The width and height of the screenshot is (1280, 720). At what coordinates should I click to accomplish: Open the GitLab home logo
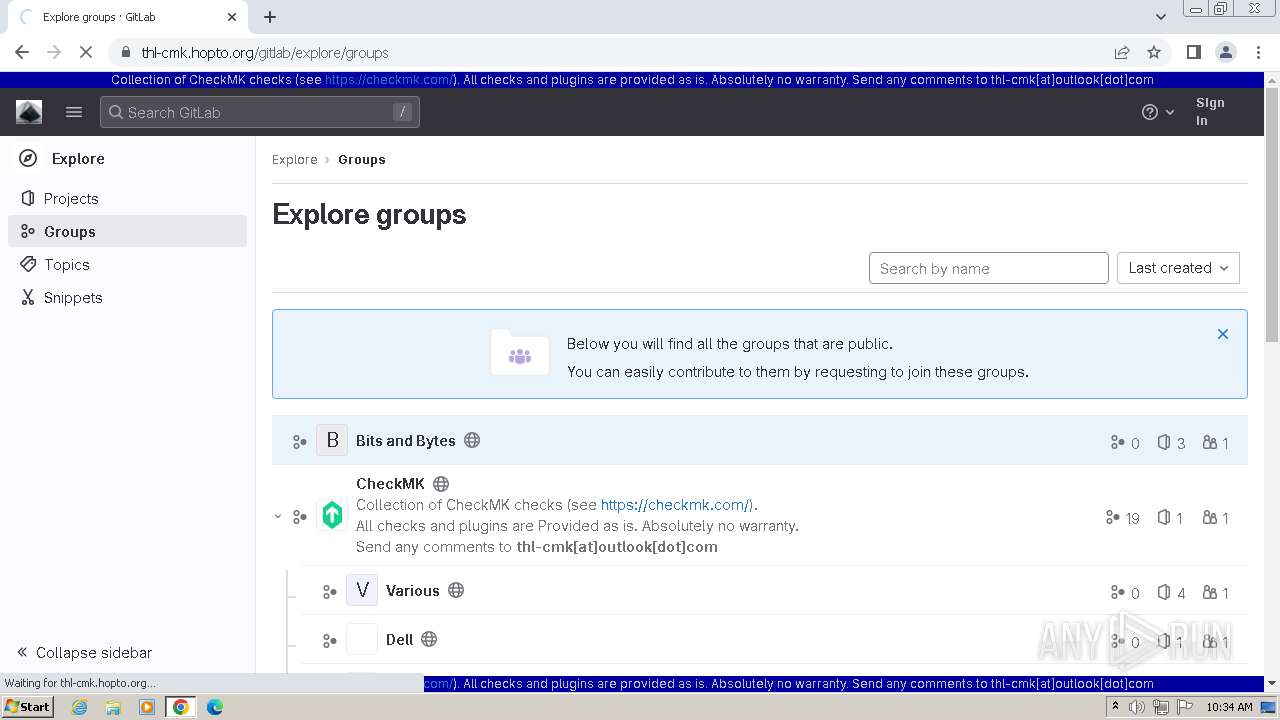(x=29, y=112)
